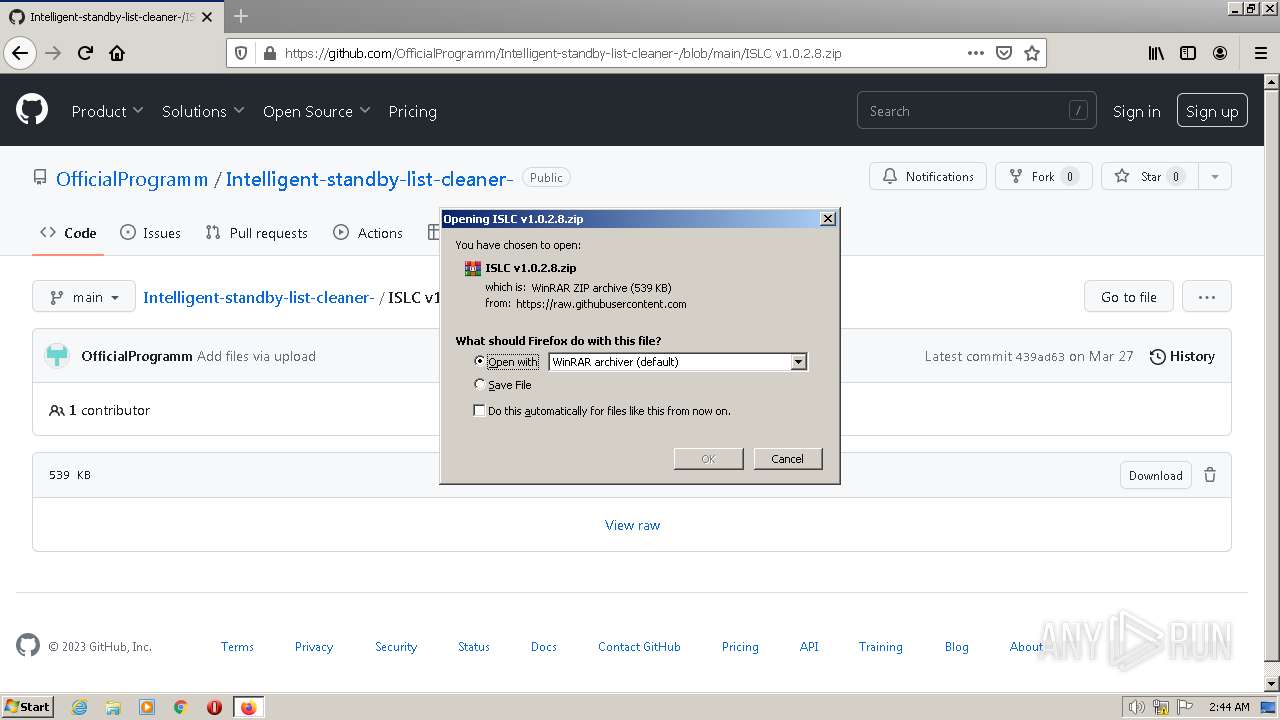1280x720 pixels.
Task: Click the GitHub logo in the header
Action: pos(32,110)
